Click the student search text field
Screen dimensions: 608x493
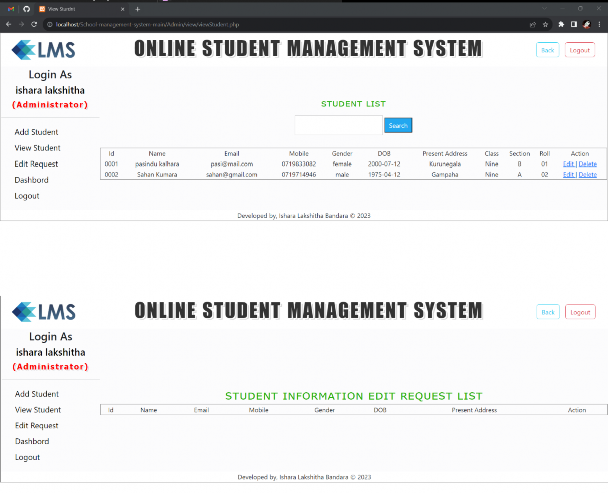pos(338,125)
